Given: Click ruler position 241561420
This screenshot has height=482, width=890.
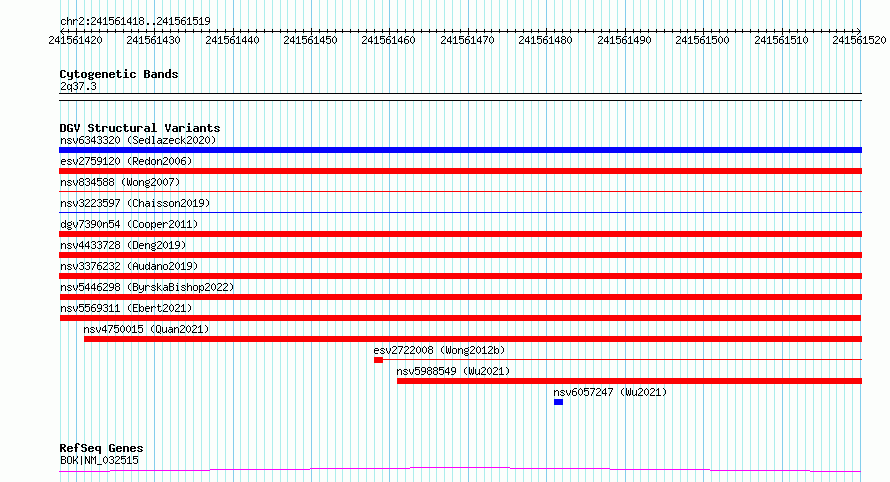Looking at the screenshot, I should (x=75, y=40).
